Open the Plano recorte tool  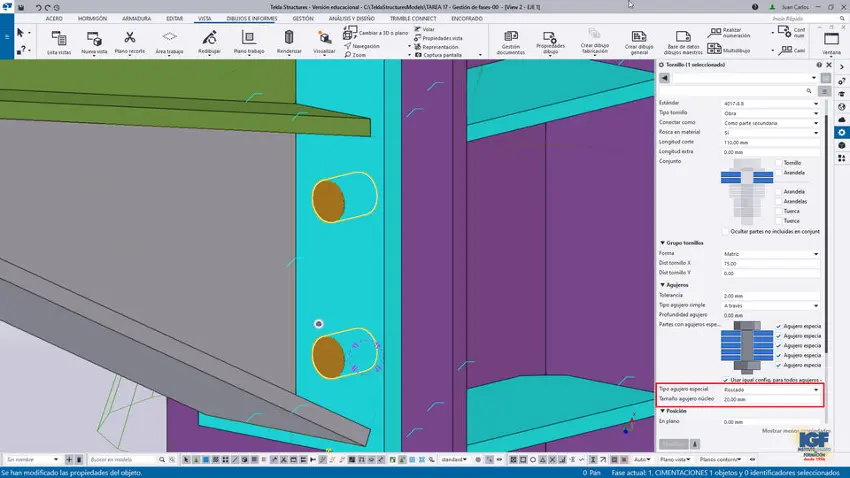click(129, 40)
